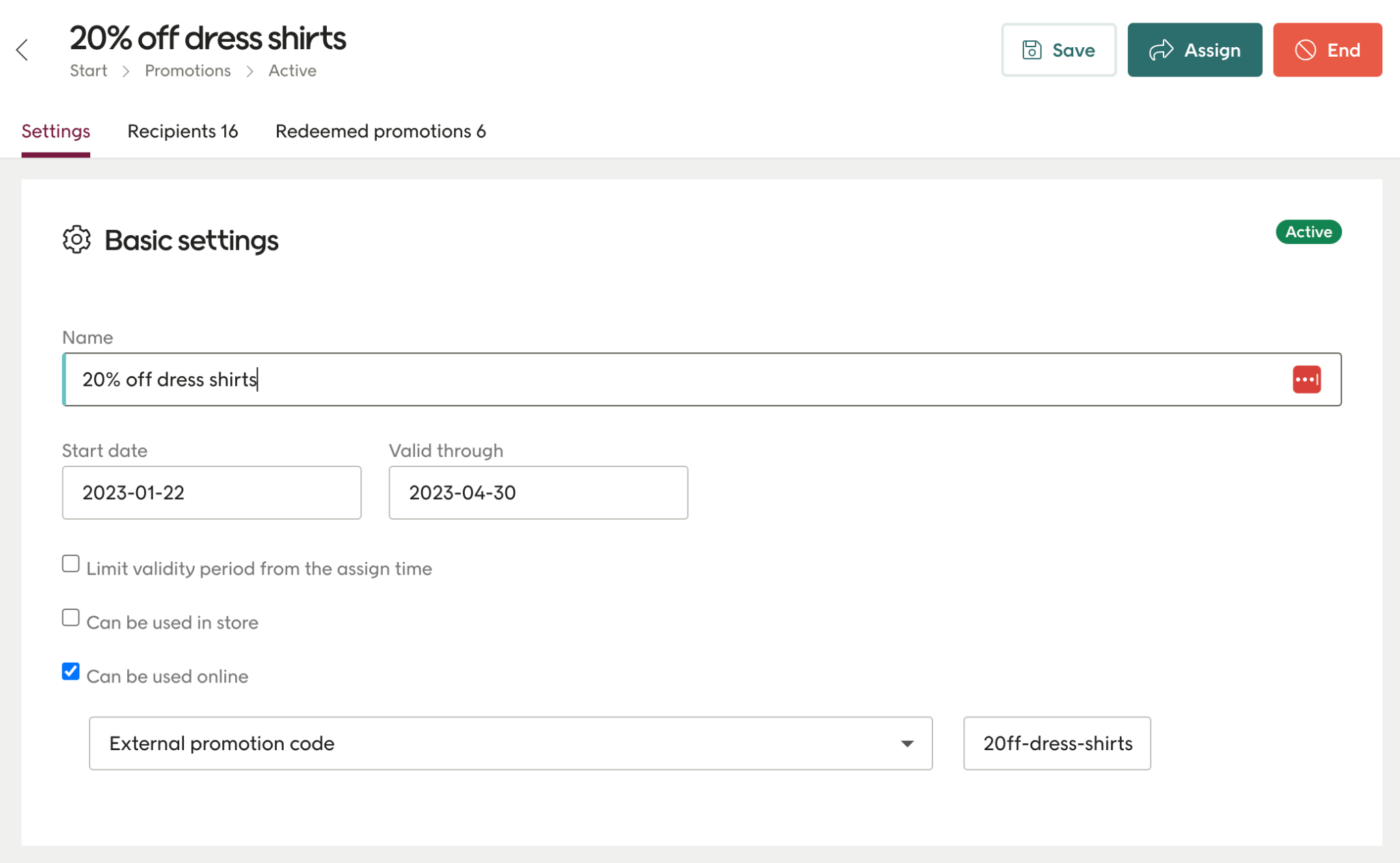Click the Assign share arrow icon
1400x863 pixels.
(1161, 50)
